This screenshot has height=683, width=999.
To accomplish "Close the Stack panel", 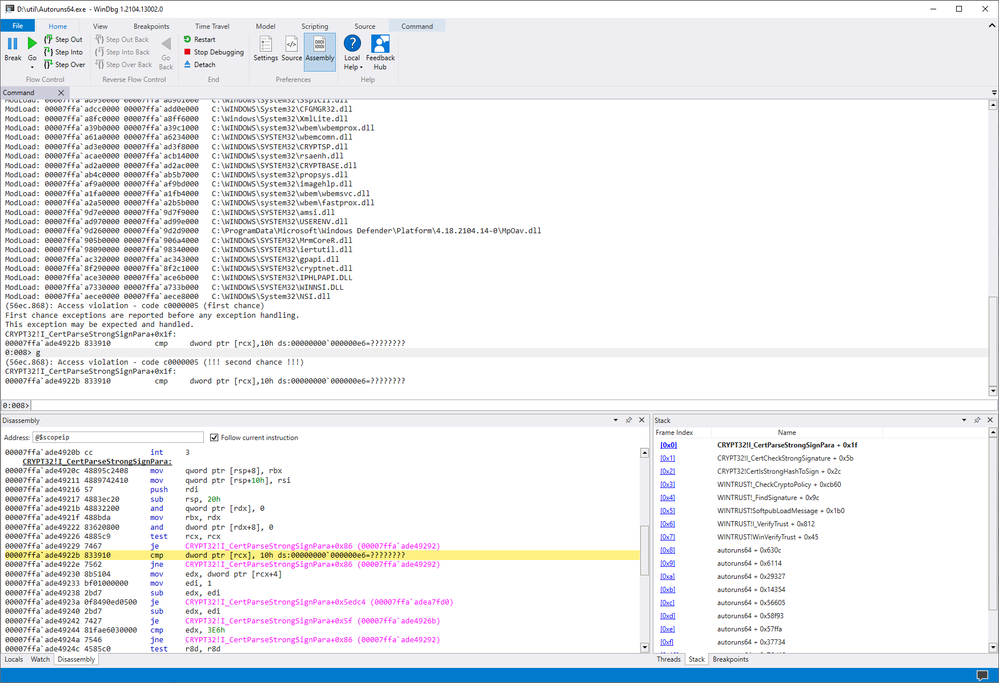I will pyautogui.click(x=990, y=421).
